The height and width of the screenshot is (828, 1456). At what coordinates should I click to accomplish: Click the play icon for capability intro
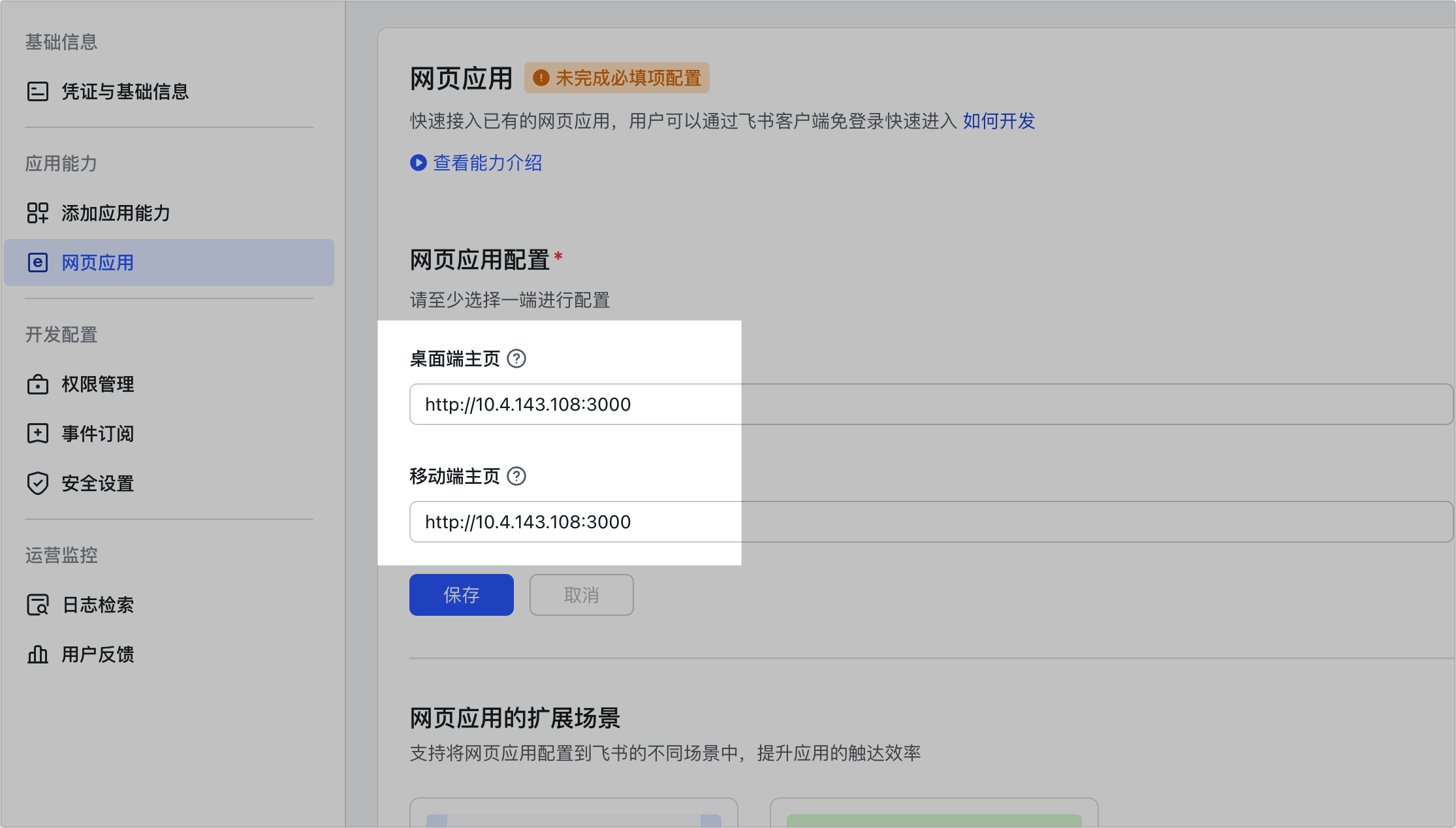pos(418,163)
